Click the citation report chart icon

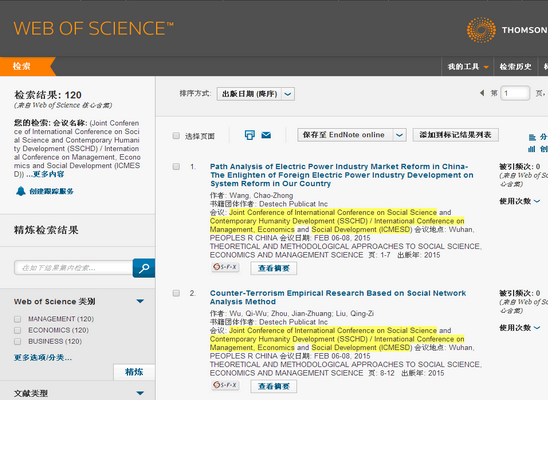(532, 149)
